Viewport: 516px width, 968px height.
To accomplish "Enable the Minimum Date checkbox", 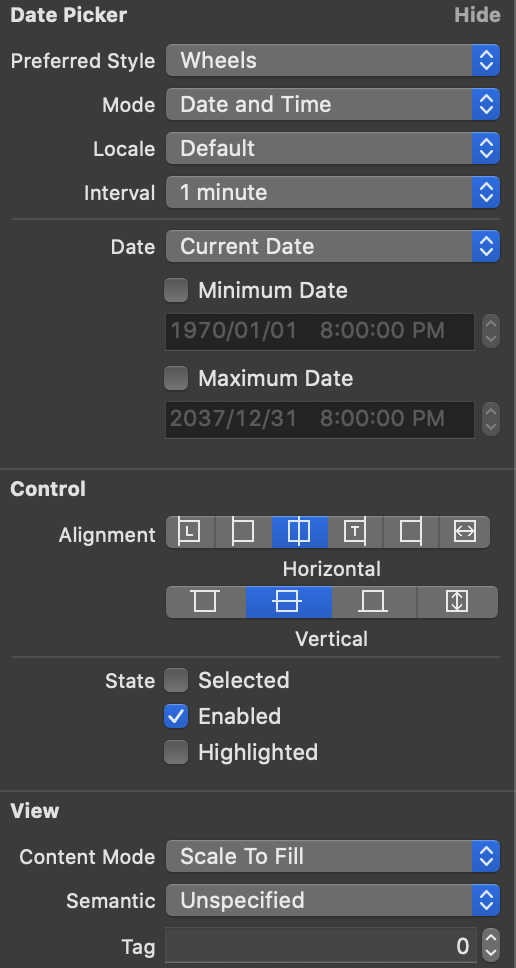I will [176, 290].
